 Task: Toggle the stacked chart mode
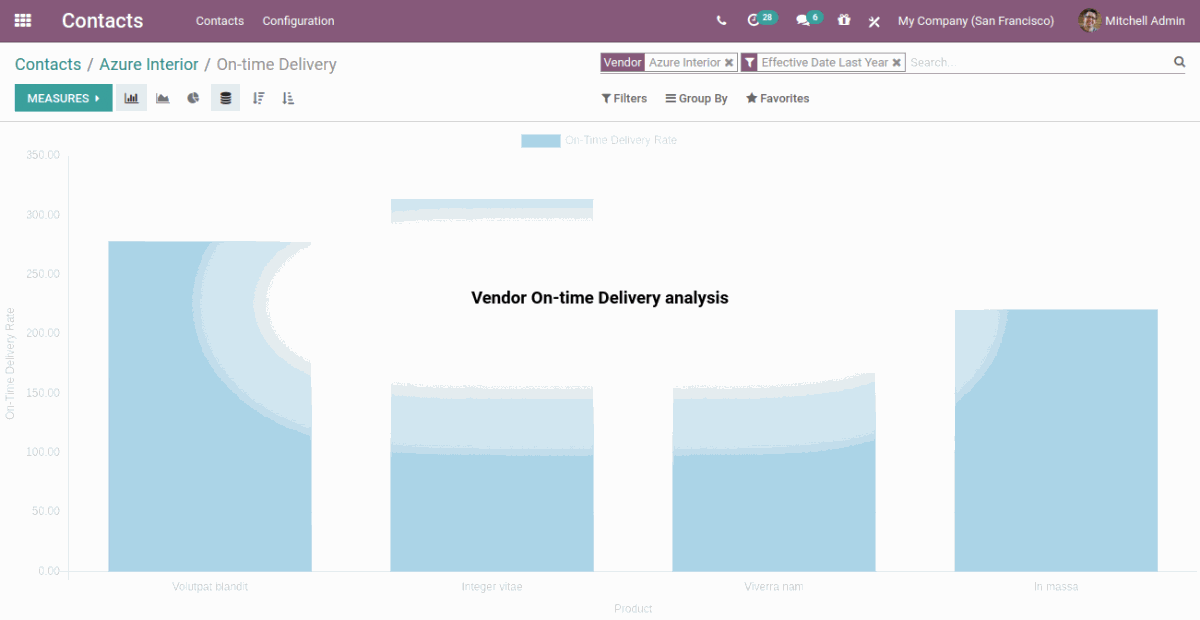pyautogui.click(x=225, y=98)
